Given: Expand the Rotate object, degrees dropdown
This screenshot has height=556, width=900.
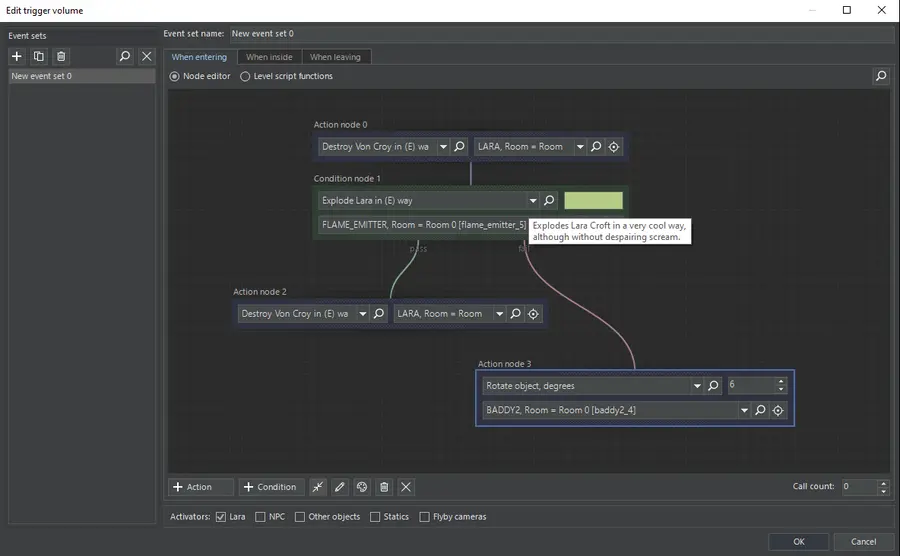Looking at the screenshot, I should [x=696, y=386].
